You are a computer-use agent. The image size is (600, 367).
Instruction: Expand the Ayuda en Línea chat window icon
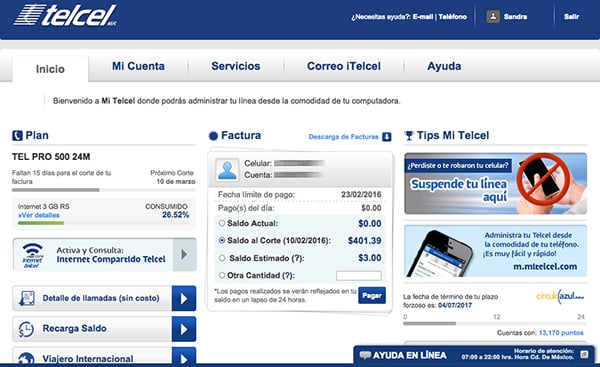[x=584, y=354]
